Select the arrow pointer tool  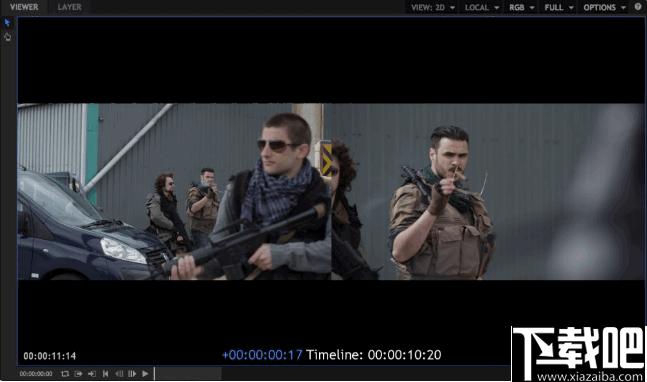coord(7,22)
